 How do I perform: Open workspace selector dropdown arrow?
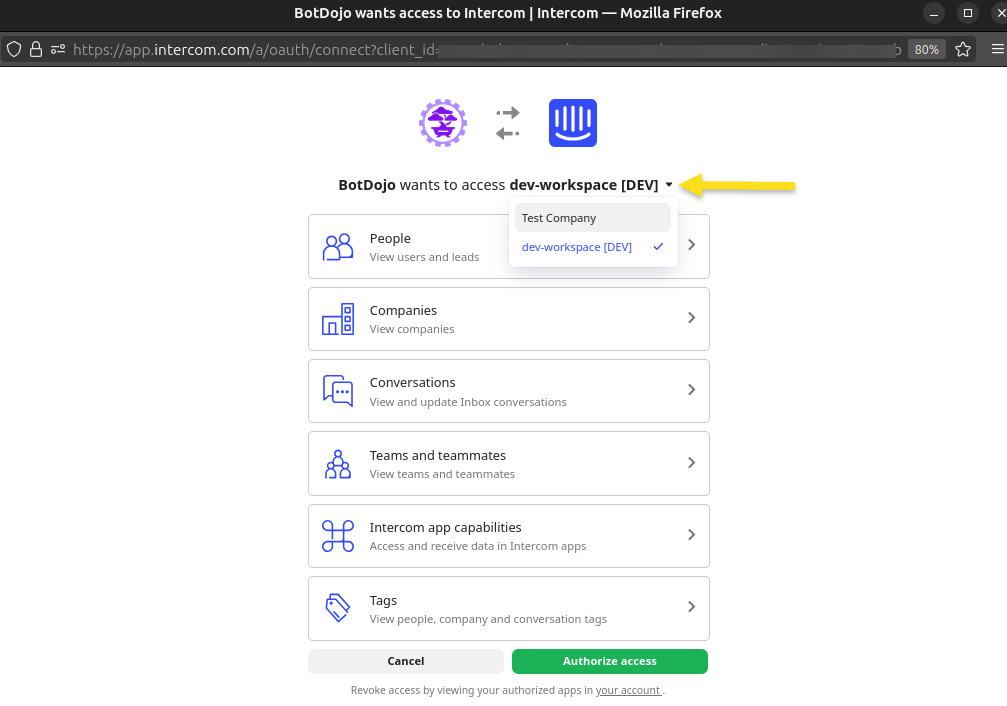click(x=669, y=185)
